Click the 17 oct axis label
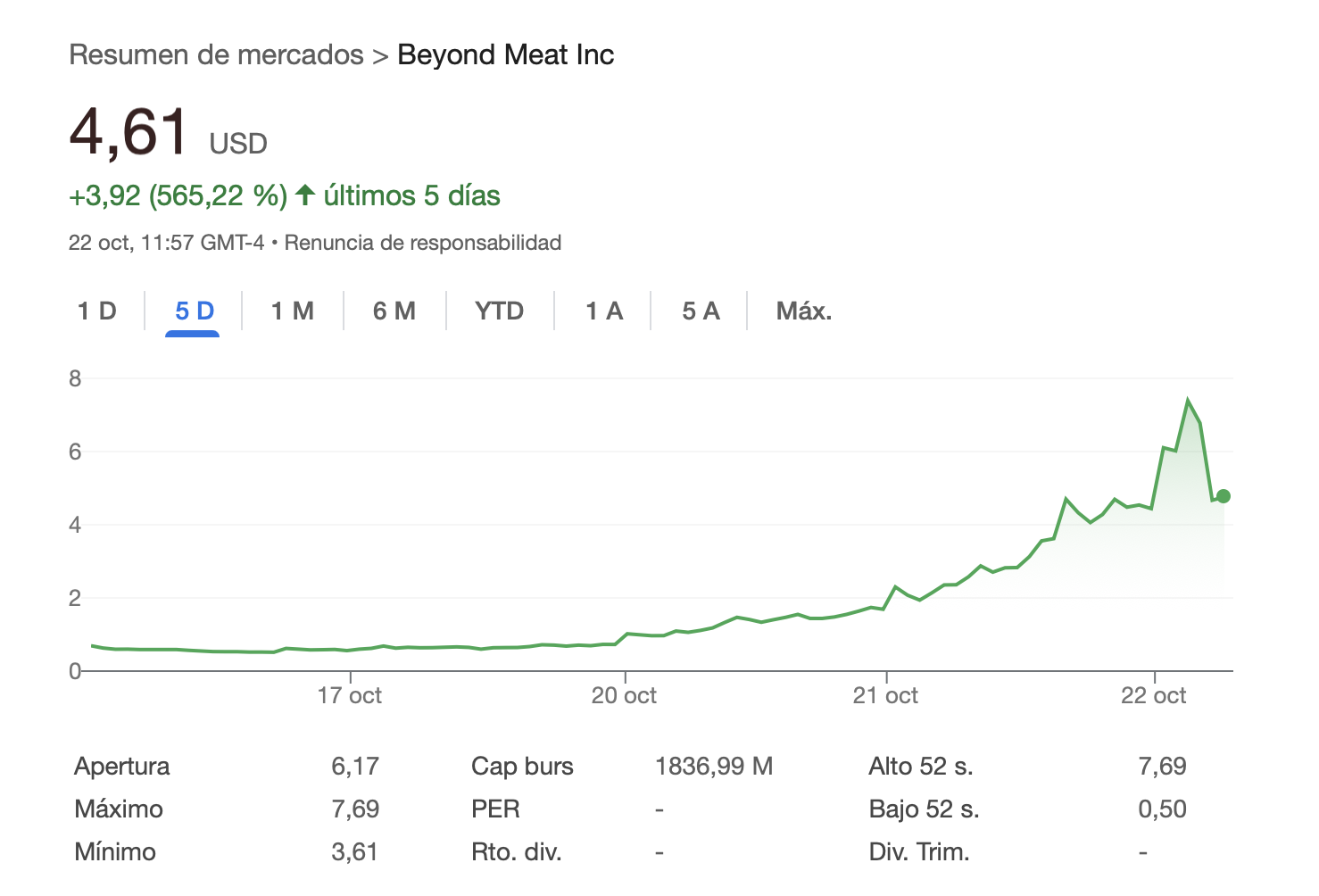The height and width of the screenshot is (896, 1319). [x=350, y=696]
